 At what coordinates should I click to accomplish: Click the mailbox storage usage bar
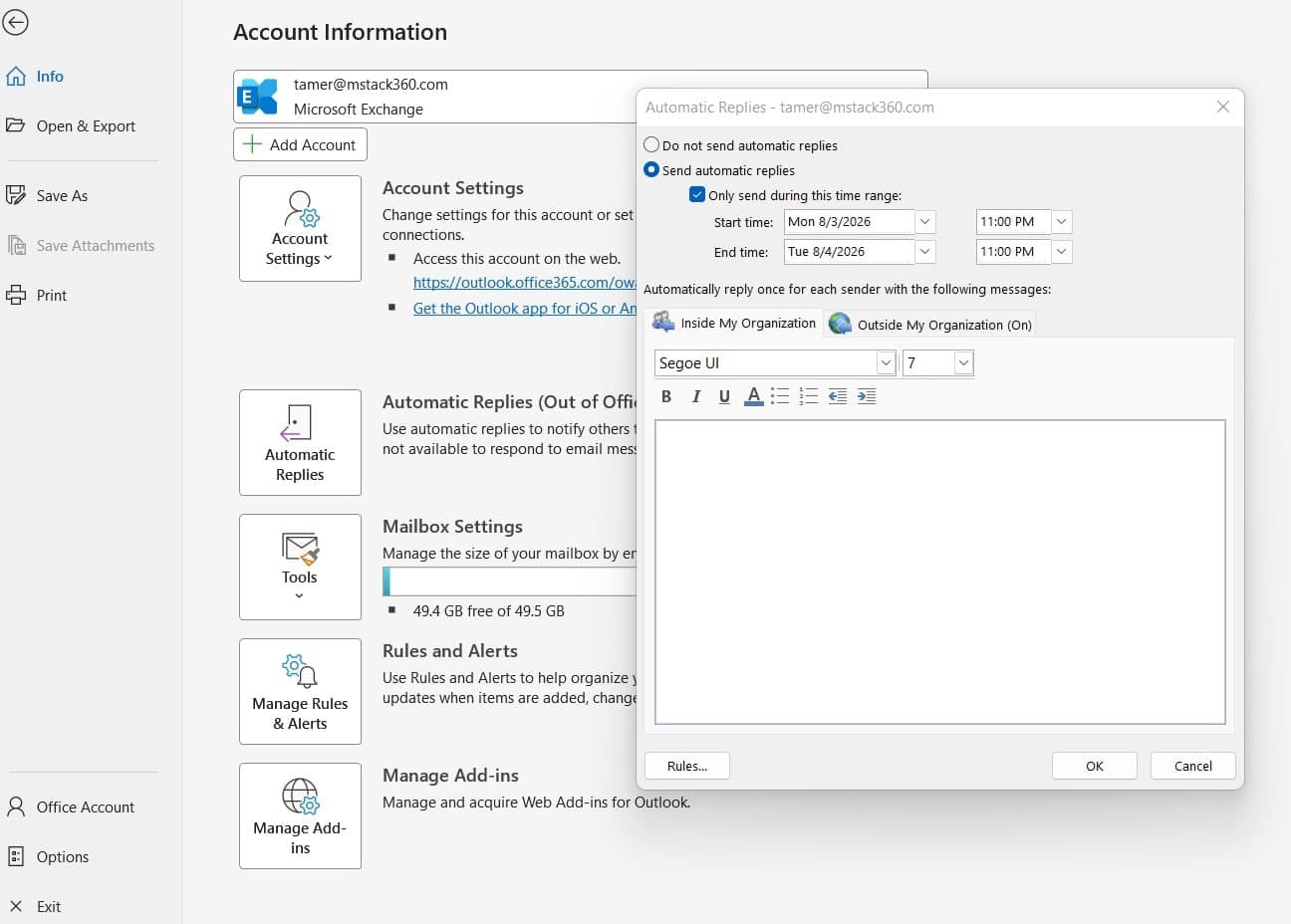coord(509,581)
